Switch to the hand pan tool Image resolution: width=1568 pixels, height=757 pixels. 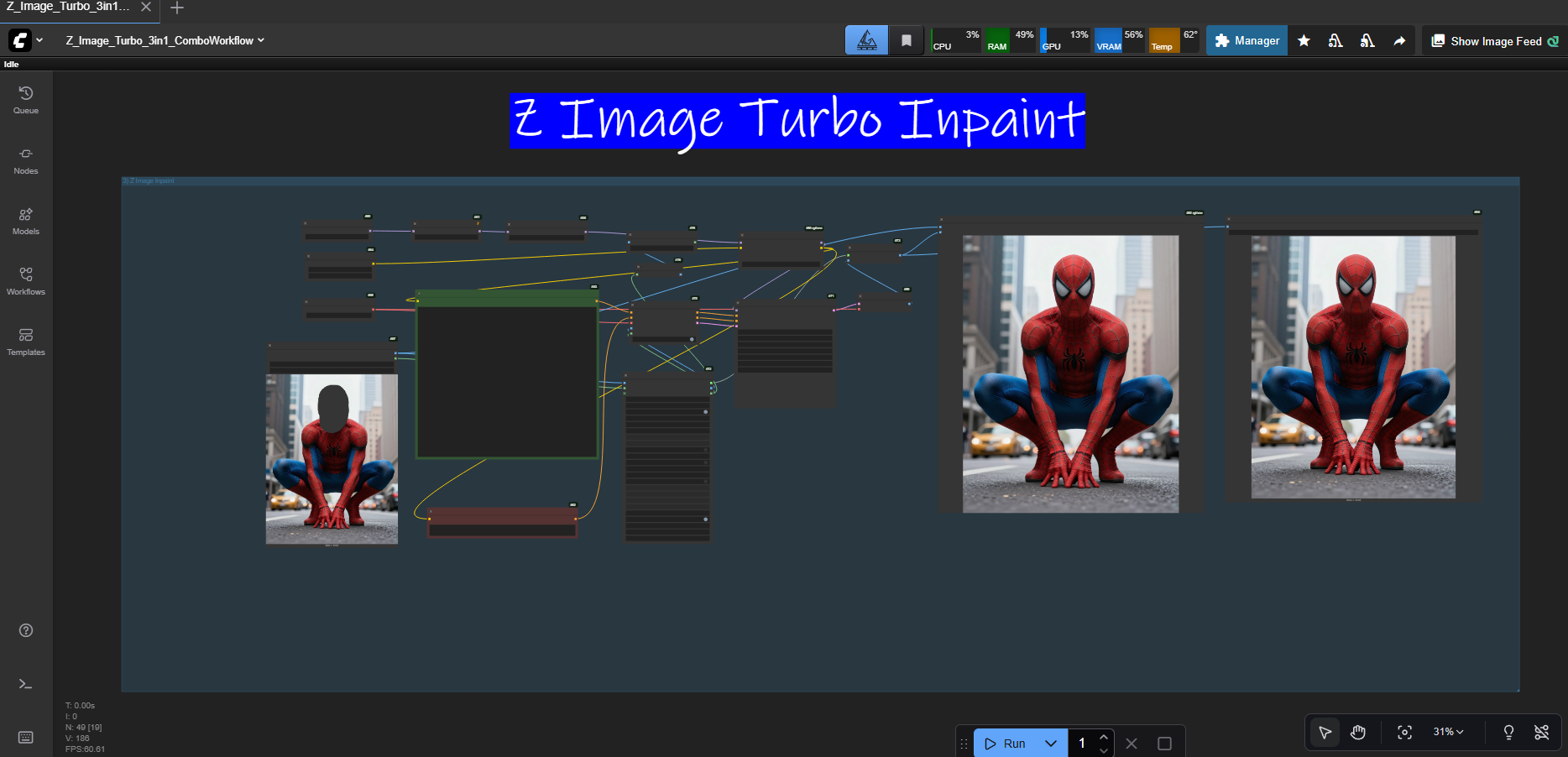(x=1358, y=733)
